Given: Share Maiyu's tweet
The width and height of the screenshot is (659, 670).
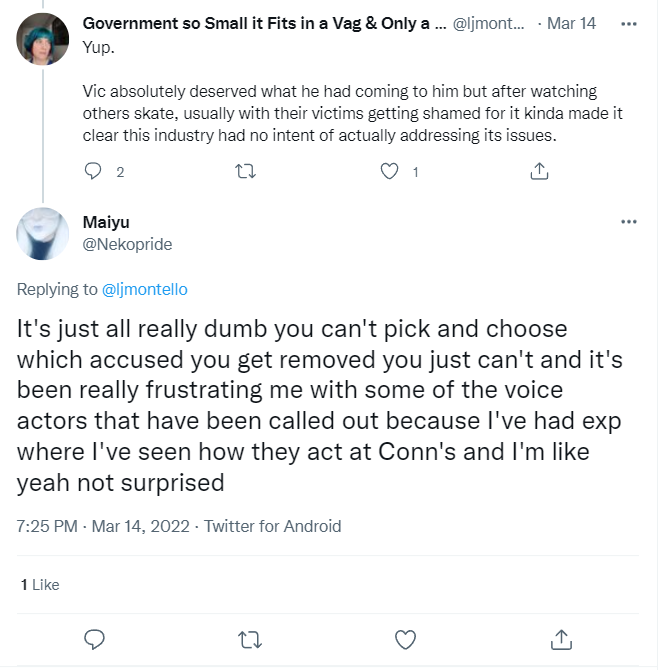Looking at the screenshot, I should click(561, 640).
